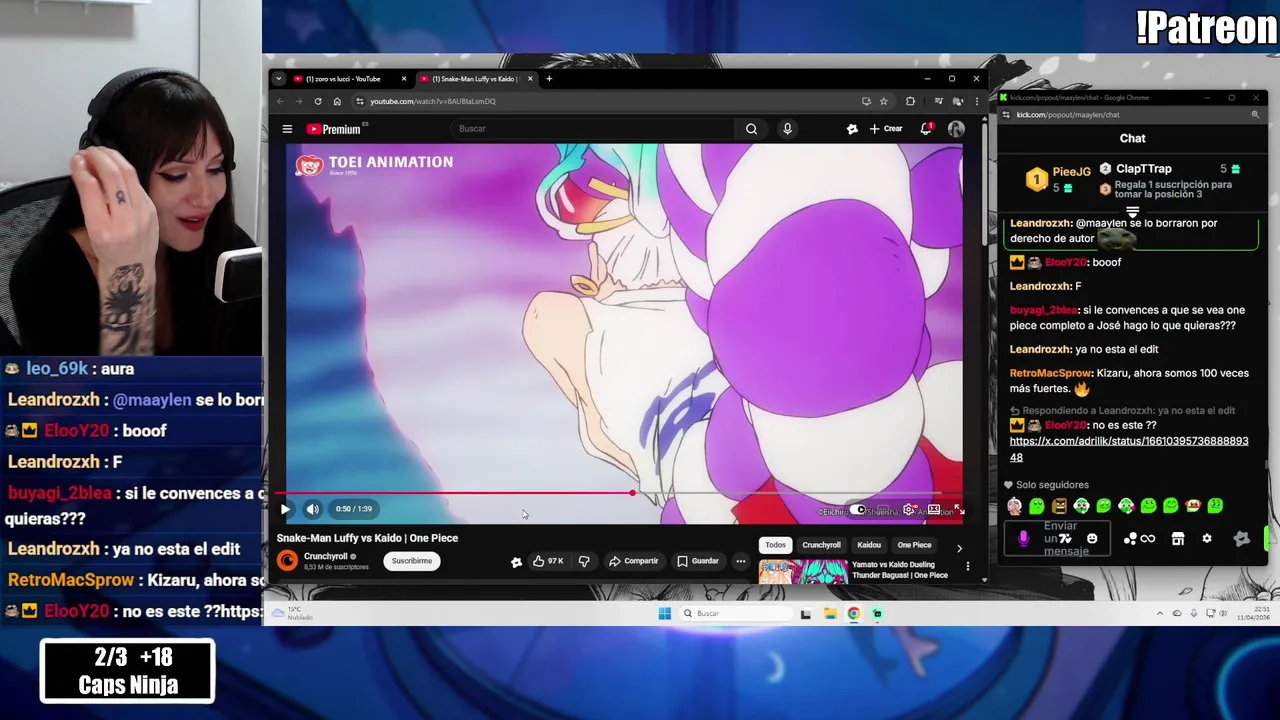Click the Windows taskbar Buscar search box
Image resolution: width=1280 pixels, height=720 pixels.
click(736, 613)
